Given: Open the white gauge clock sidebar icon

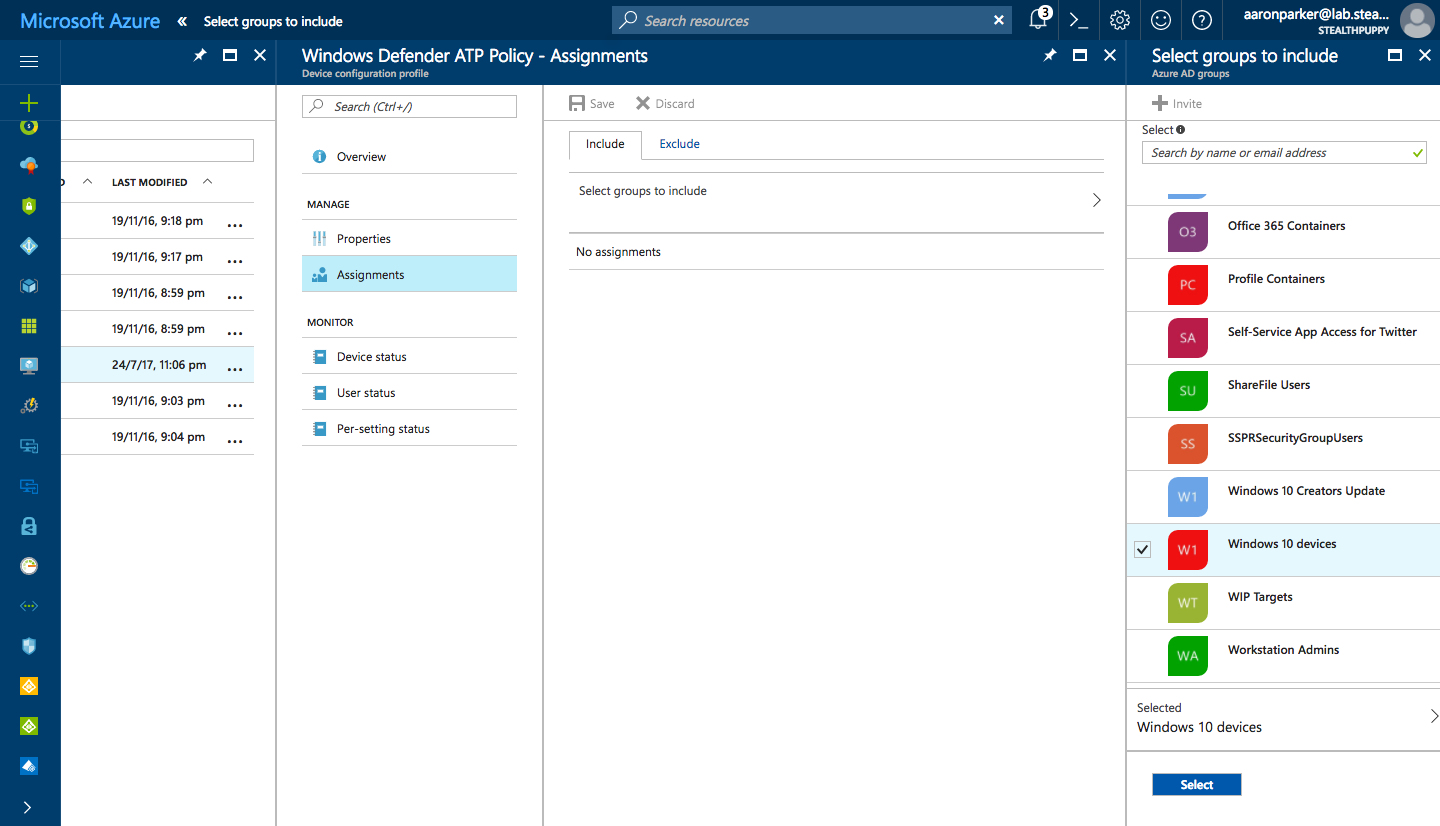Looking at the screenshot, I should pyautogui.click(x=29, y=566).
